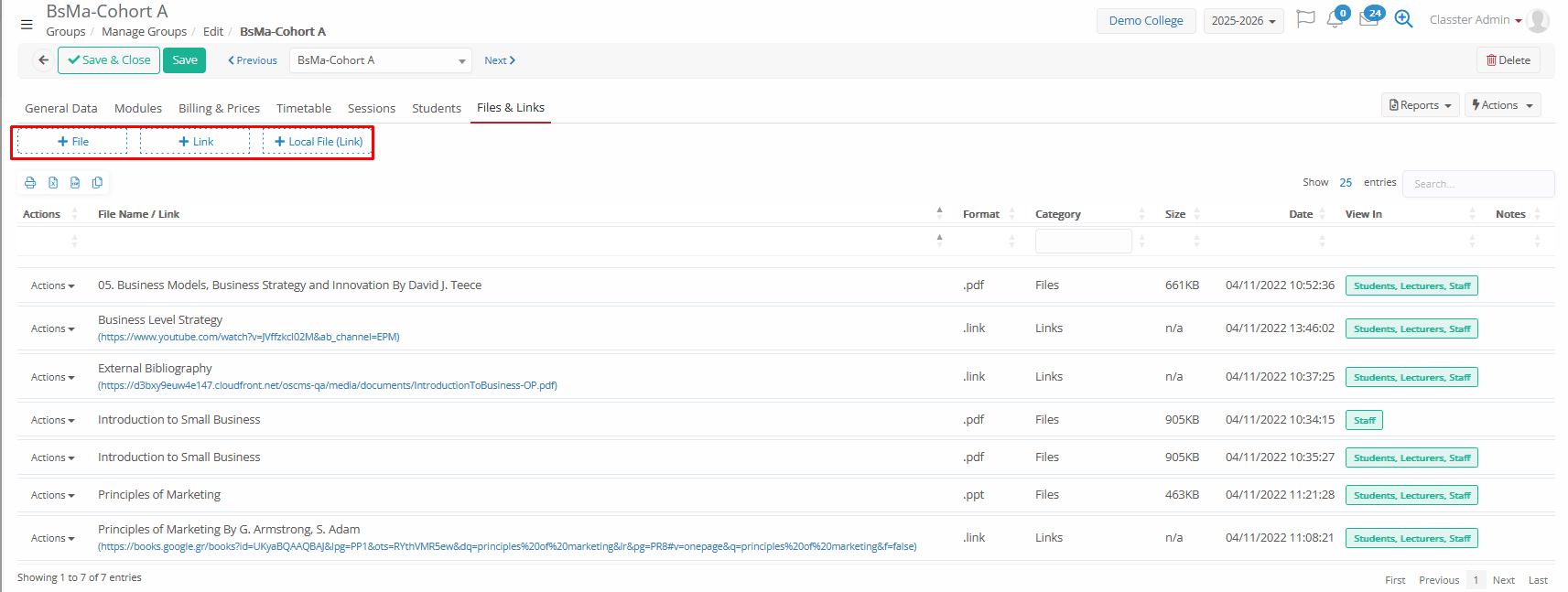
Task: Click the flag icon in header
Action: (x=1305, y=19)
